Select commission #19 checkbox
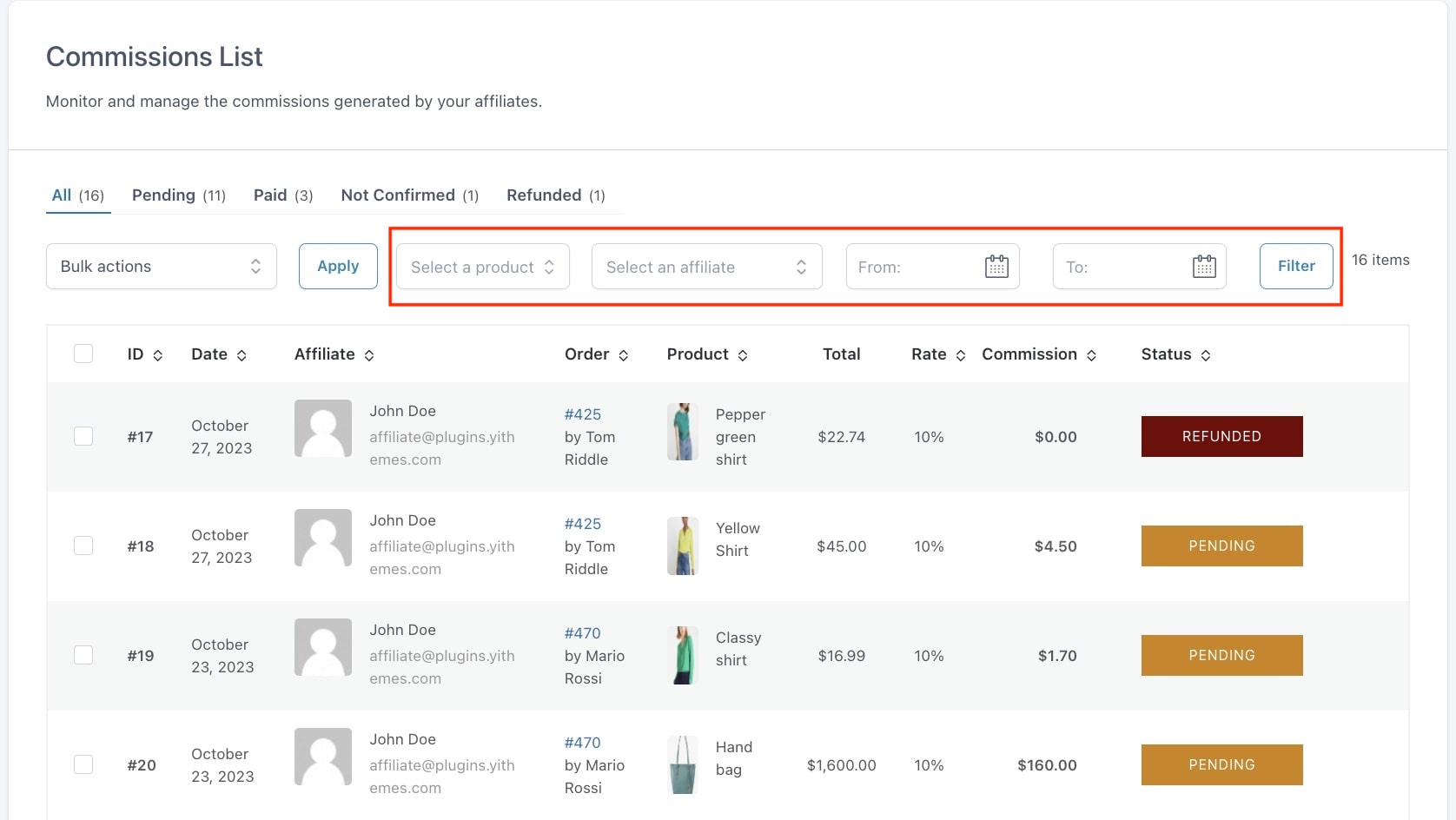This screenshot has height=820, width=1456. pyautogui.click(x=83, y=655)
